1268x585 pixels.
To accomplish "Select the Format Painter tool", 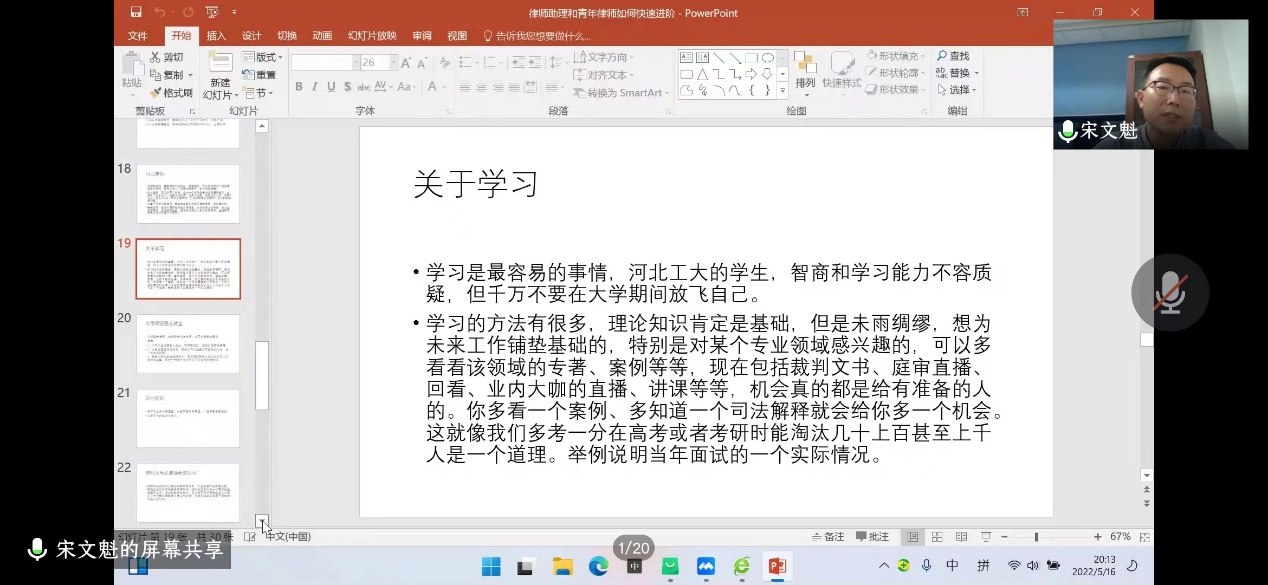I will (164, 91).
